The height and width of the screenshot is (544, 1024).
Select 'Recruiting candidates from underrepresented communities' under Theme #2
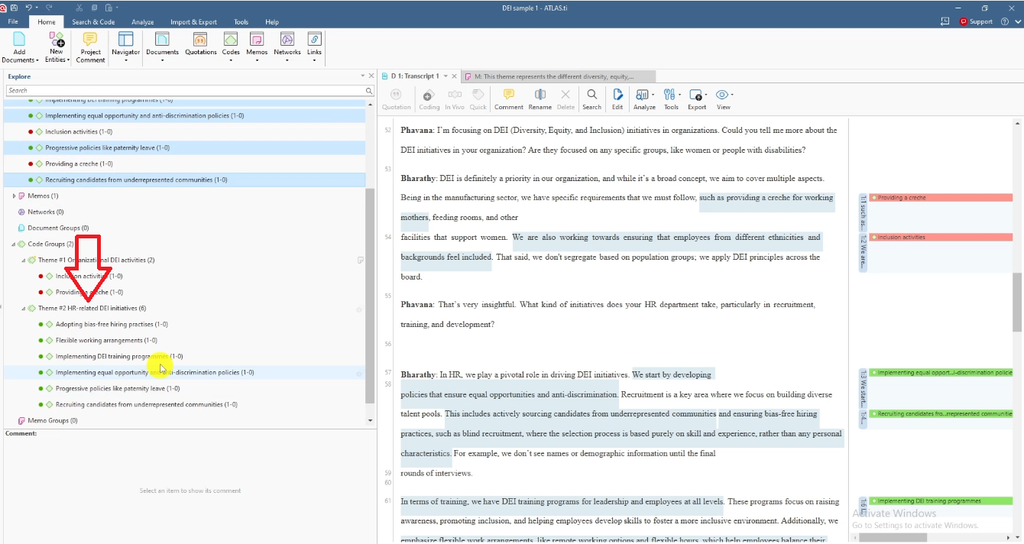point(146,404)
